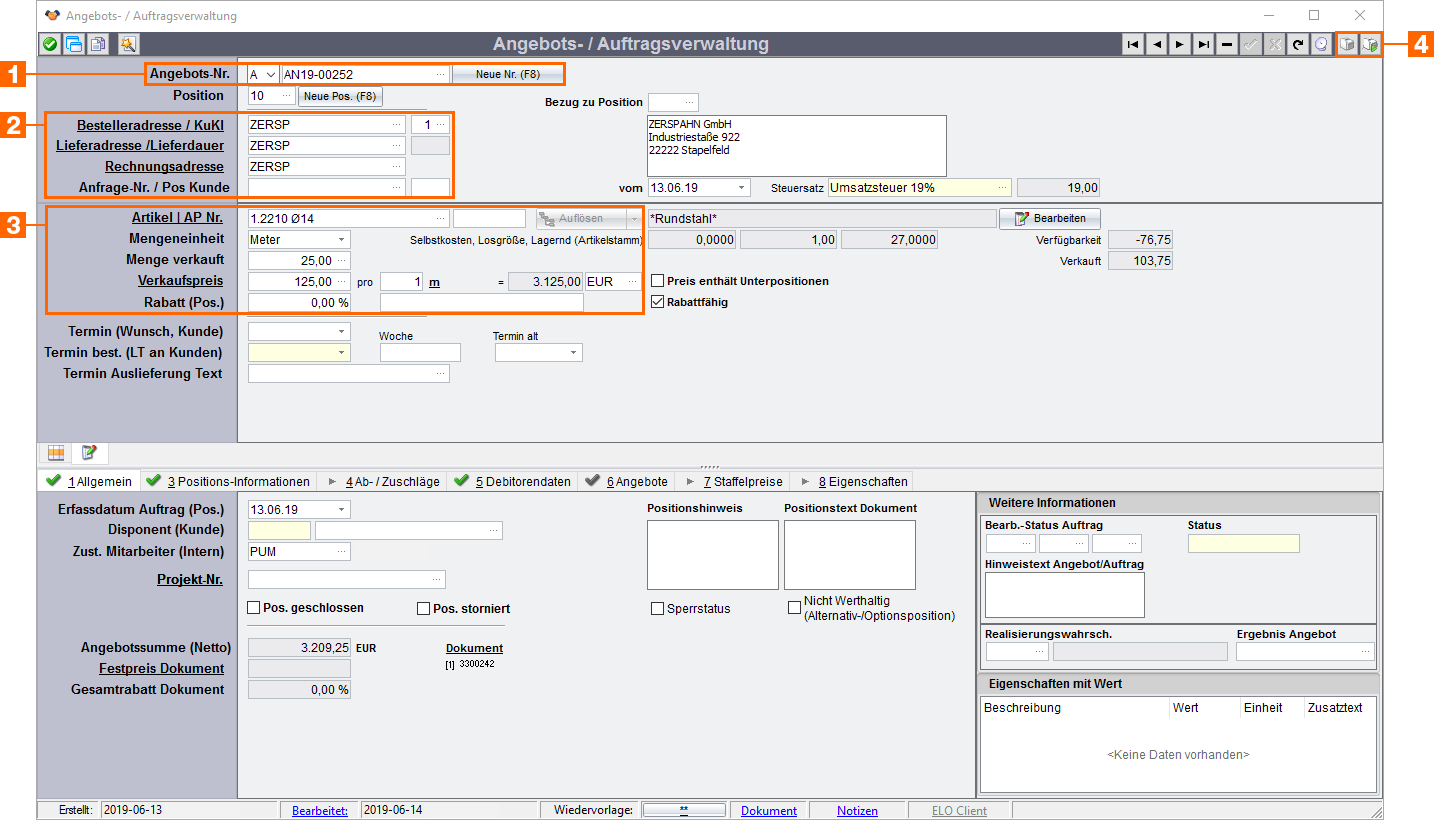The width and height of the screenshot is (1434, 820).
Task: Open lookup dots beside PUM employee field
Action: (x=342, y=551)
